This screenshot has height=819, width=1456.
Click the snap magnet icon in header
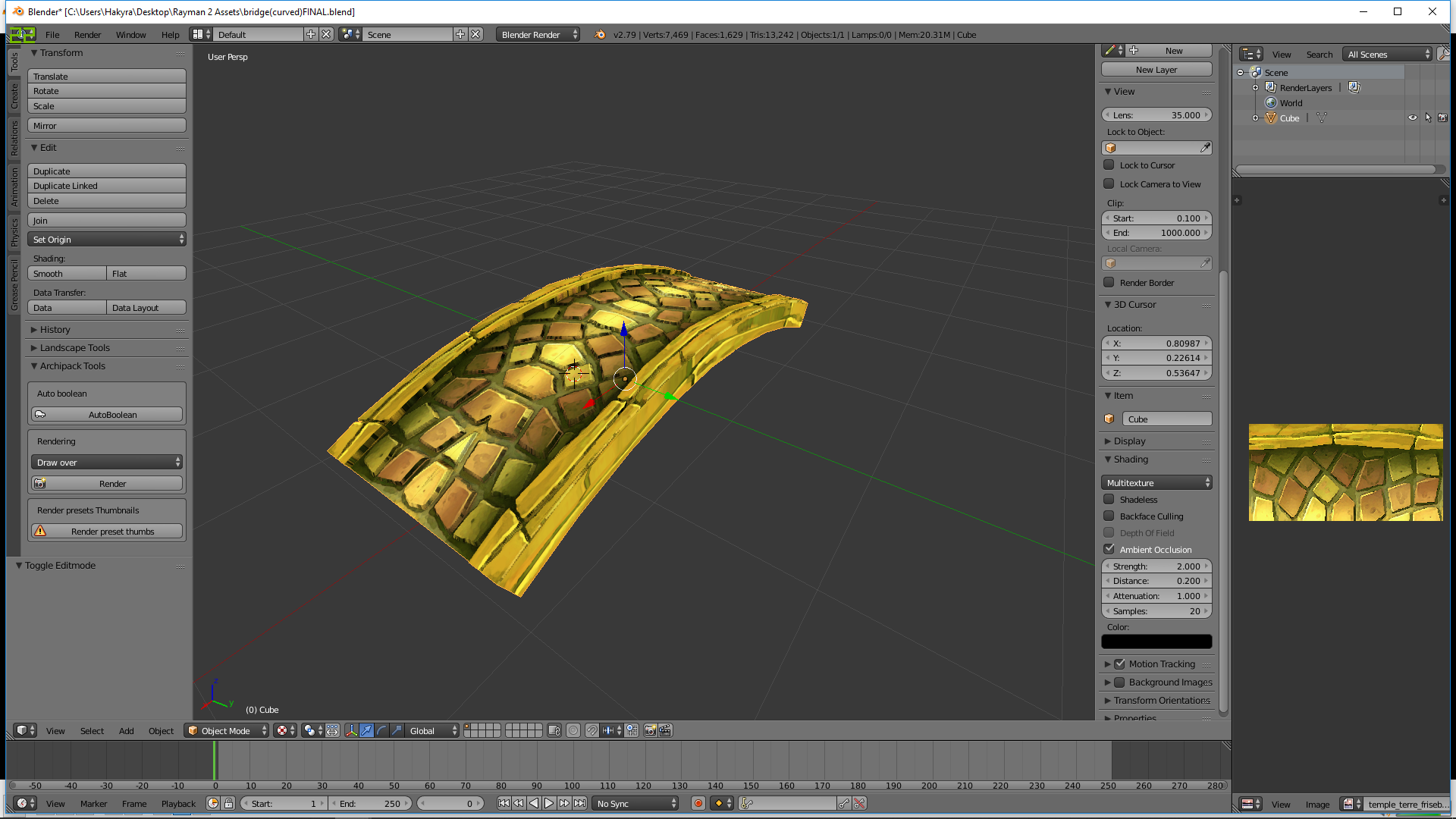pos(591,730)
